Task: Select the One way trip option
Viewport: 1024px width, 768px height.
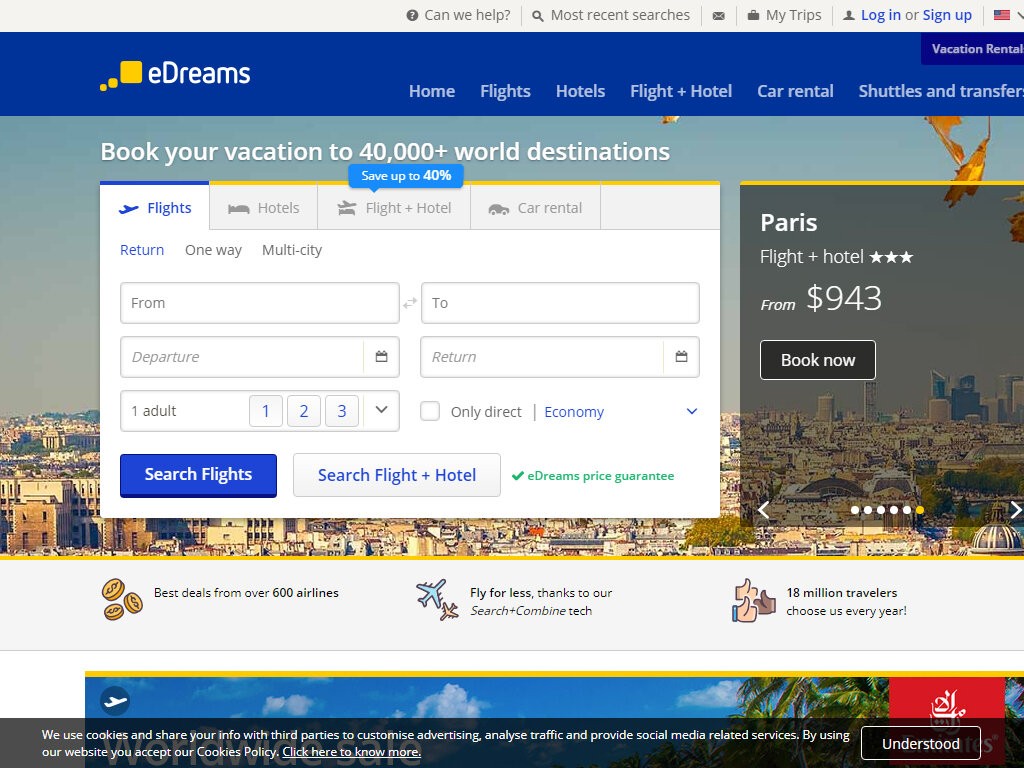Action: click(213, 250)
